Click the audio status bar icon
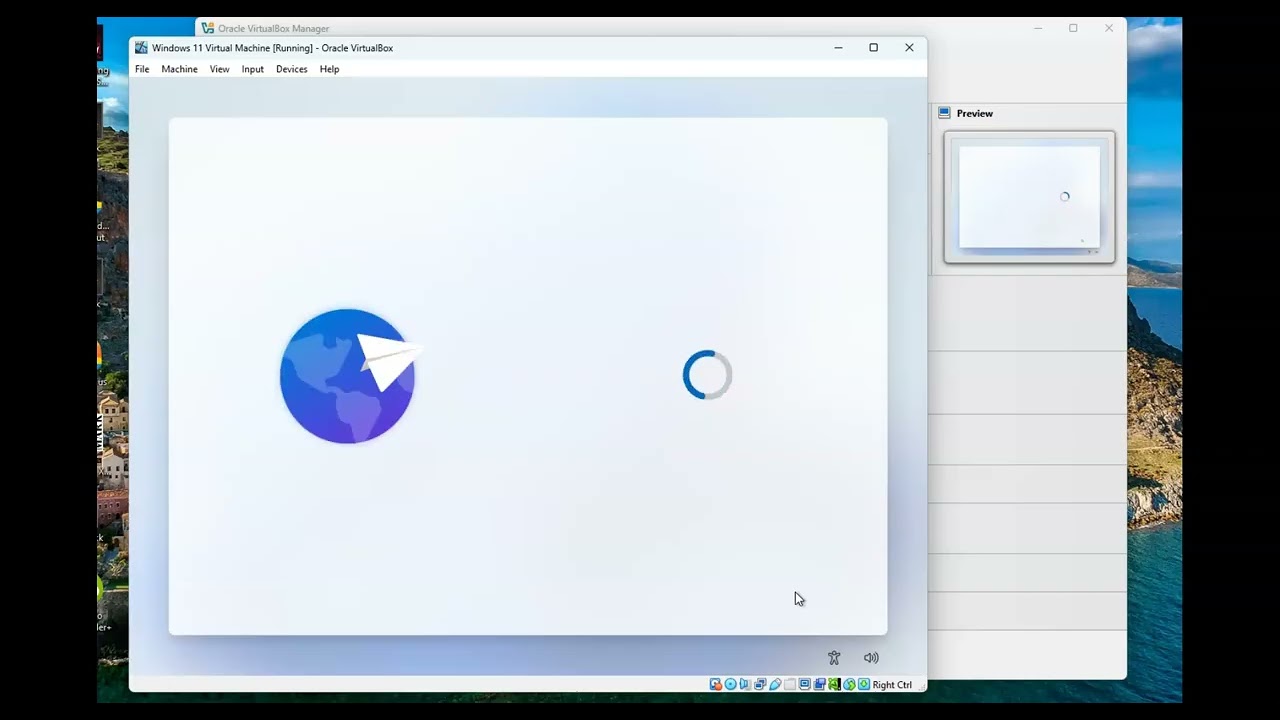Viewport: 1280px width, 720px height. coord(744,685)
